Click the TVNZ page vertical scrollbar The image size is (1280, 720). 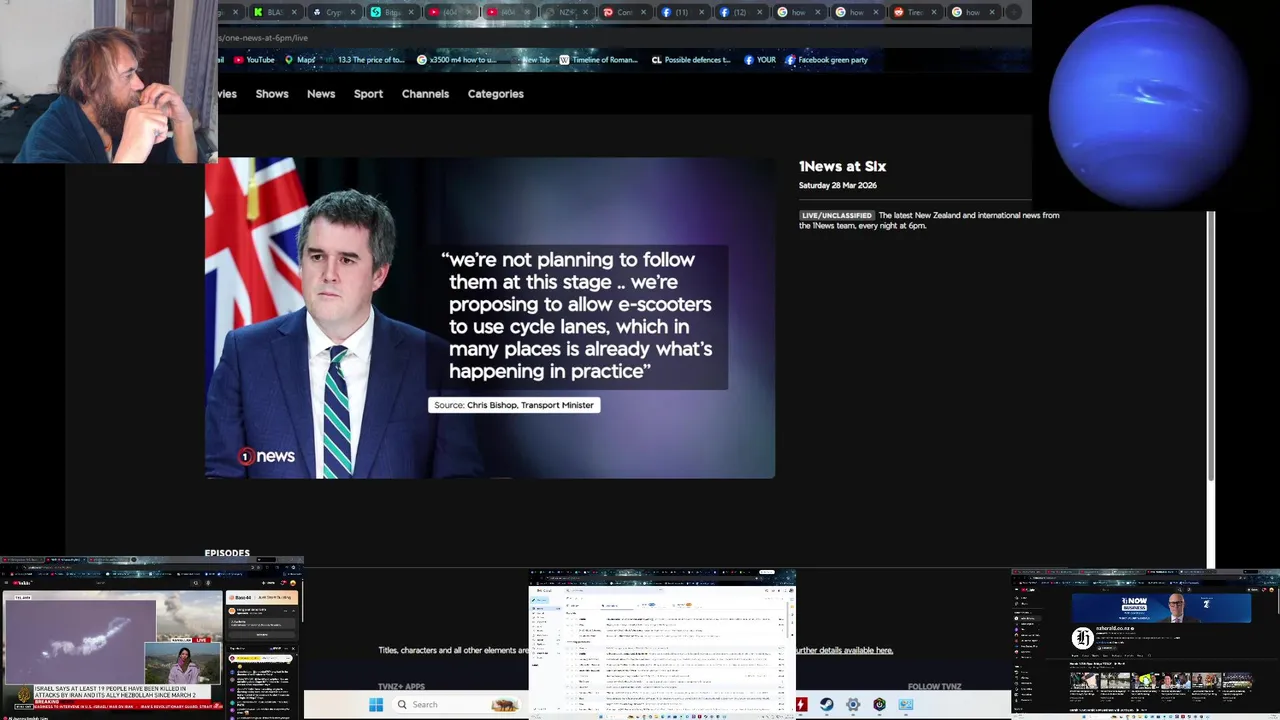point(1211,345)
